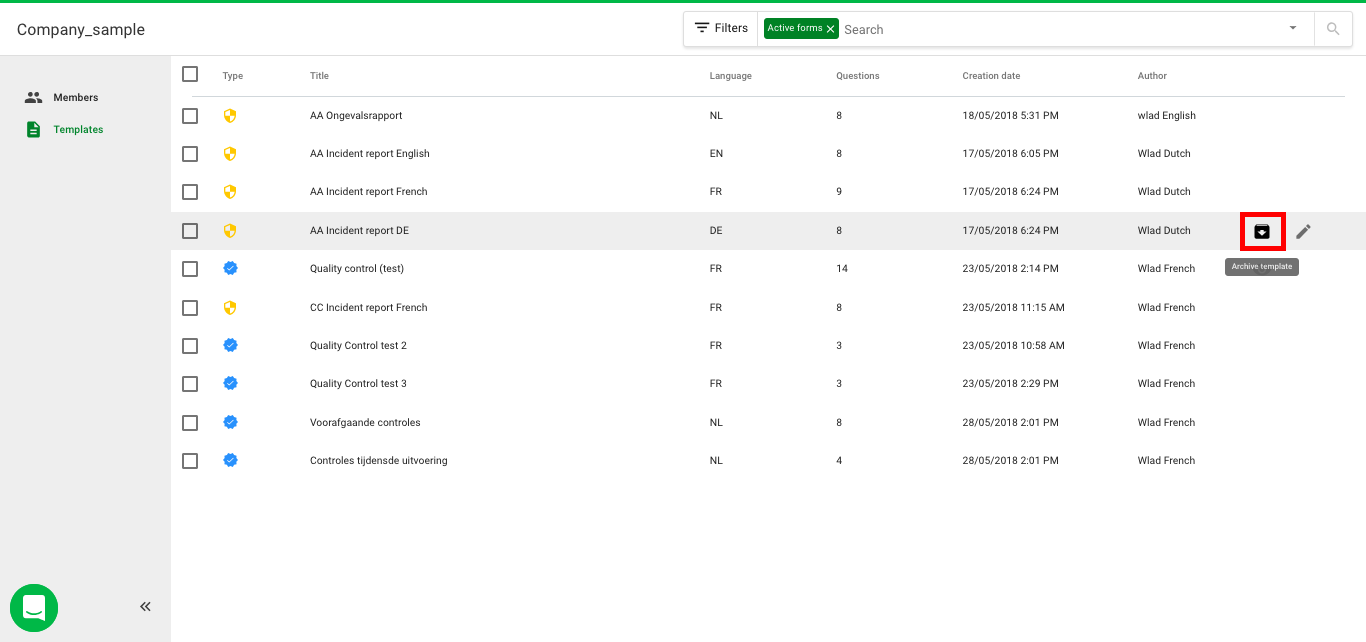
Task: Sort by Creation date column header
Action: tap(992, 76)
